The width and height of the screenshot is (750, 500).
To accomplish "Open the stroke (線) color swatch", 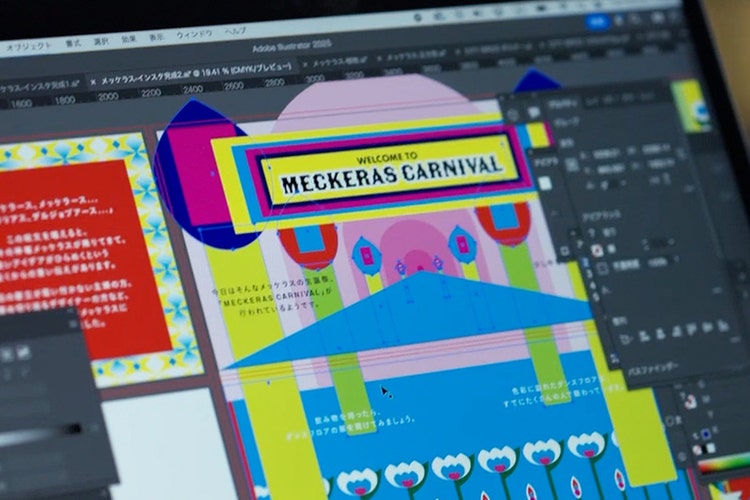I will click(x=596, y=250).
